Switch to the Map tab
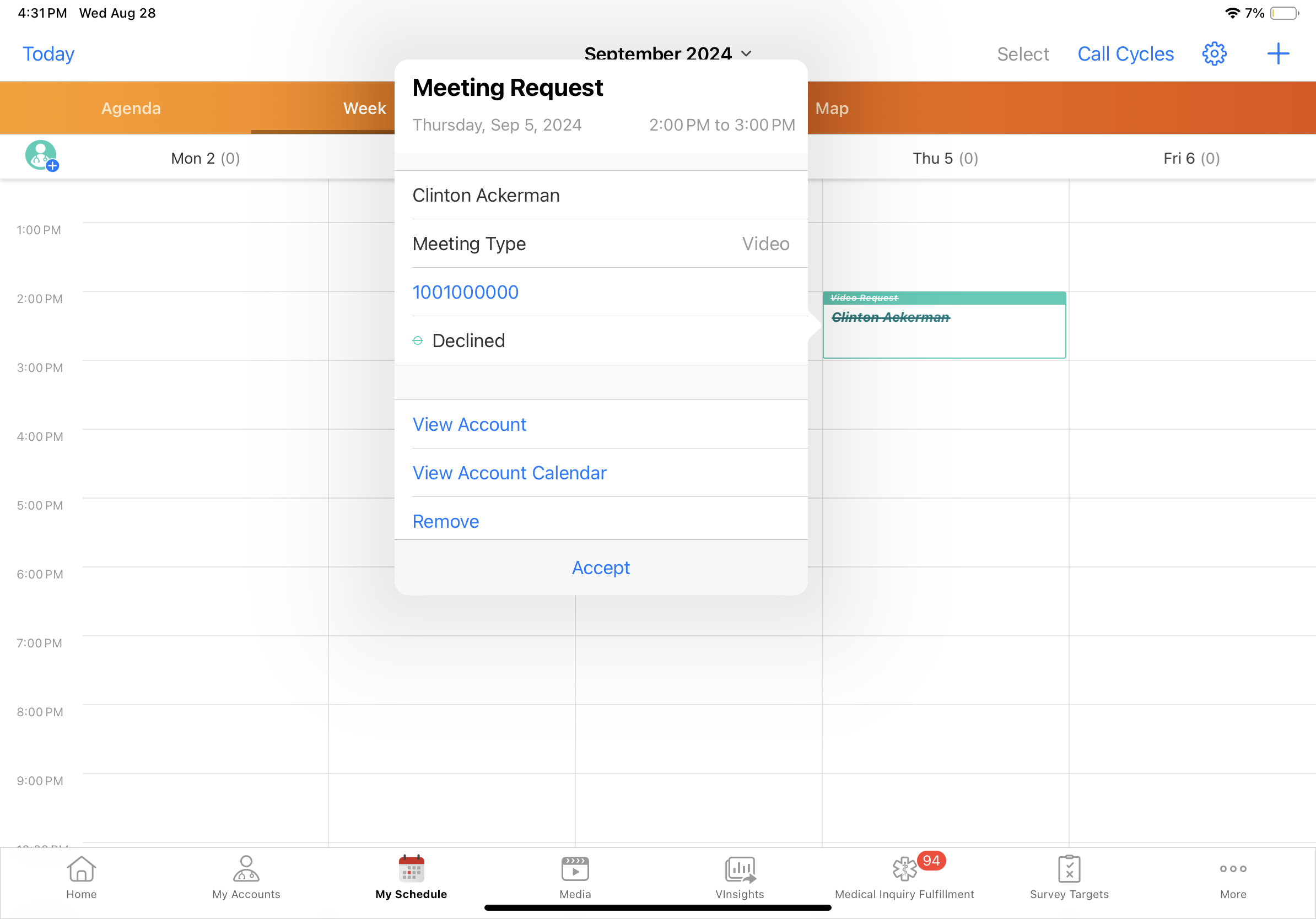Screen dimensions: 1316x919 click(x=832, y=109)
